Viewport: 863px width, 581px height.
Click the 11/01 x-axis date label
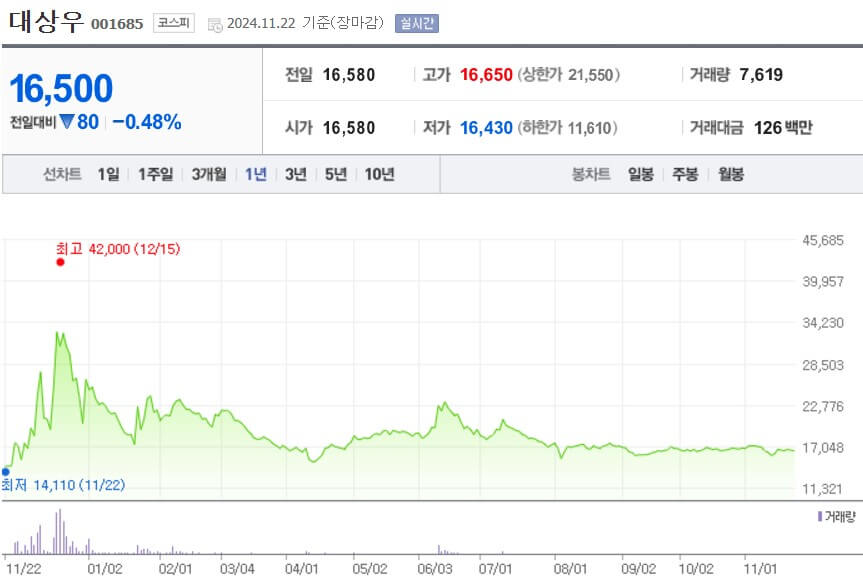click(761, 568)
